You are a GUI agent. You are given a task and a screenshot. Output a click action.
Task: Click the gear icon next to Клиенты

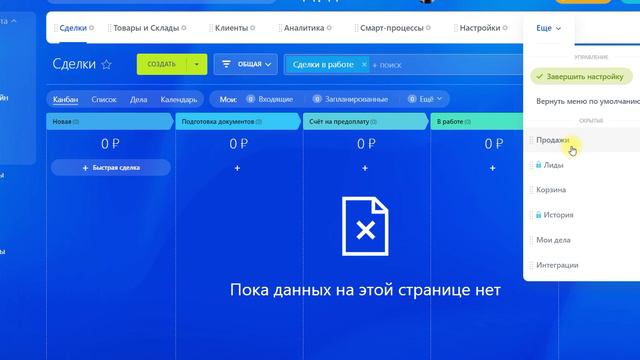[x=253, y=28]
